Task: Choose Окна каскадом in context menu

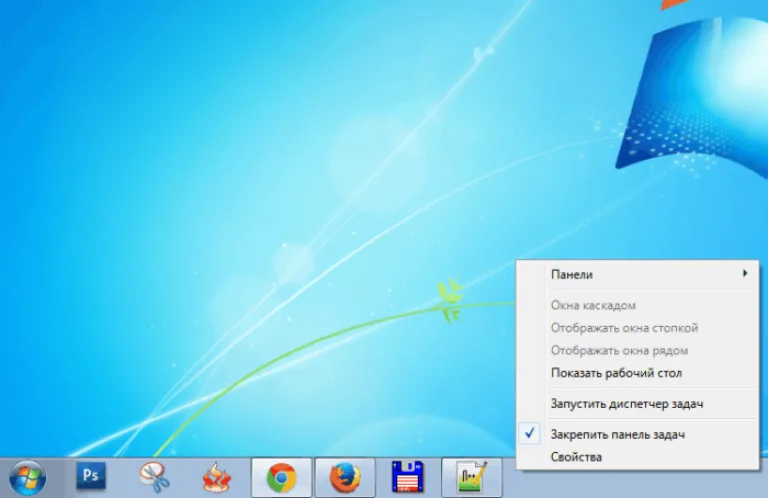Action: point(638,305)
